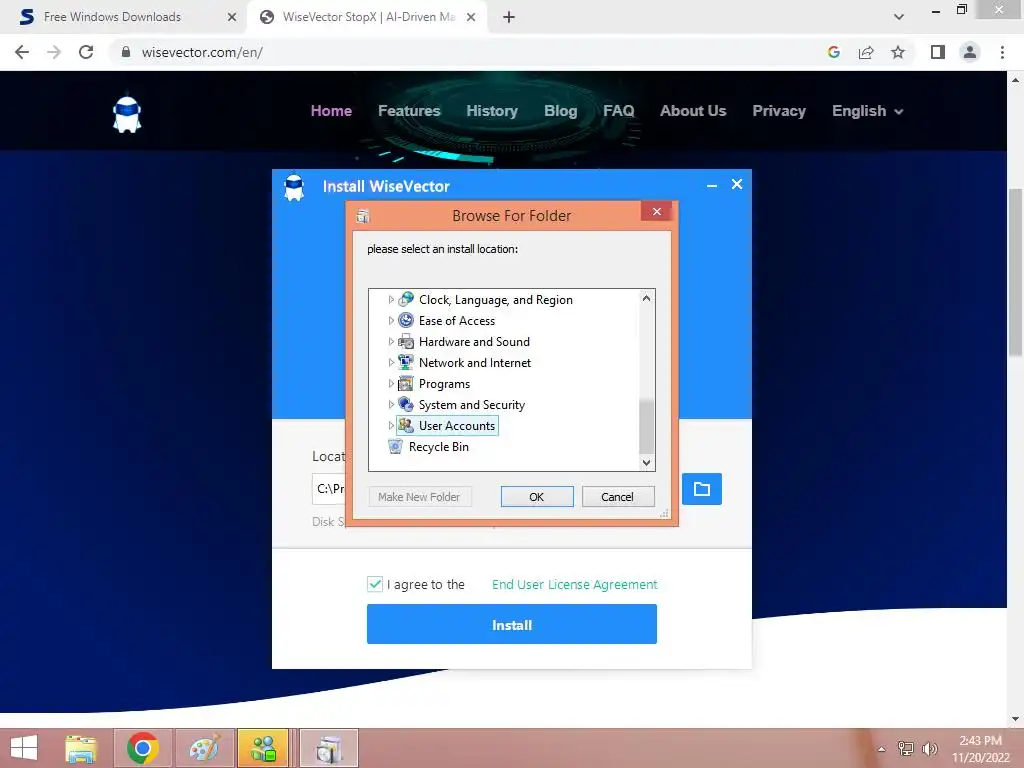Open Chrome side panel icon

point(938,52)
